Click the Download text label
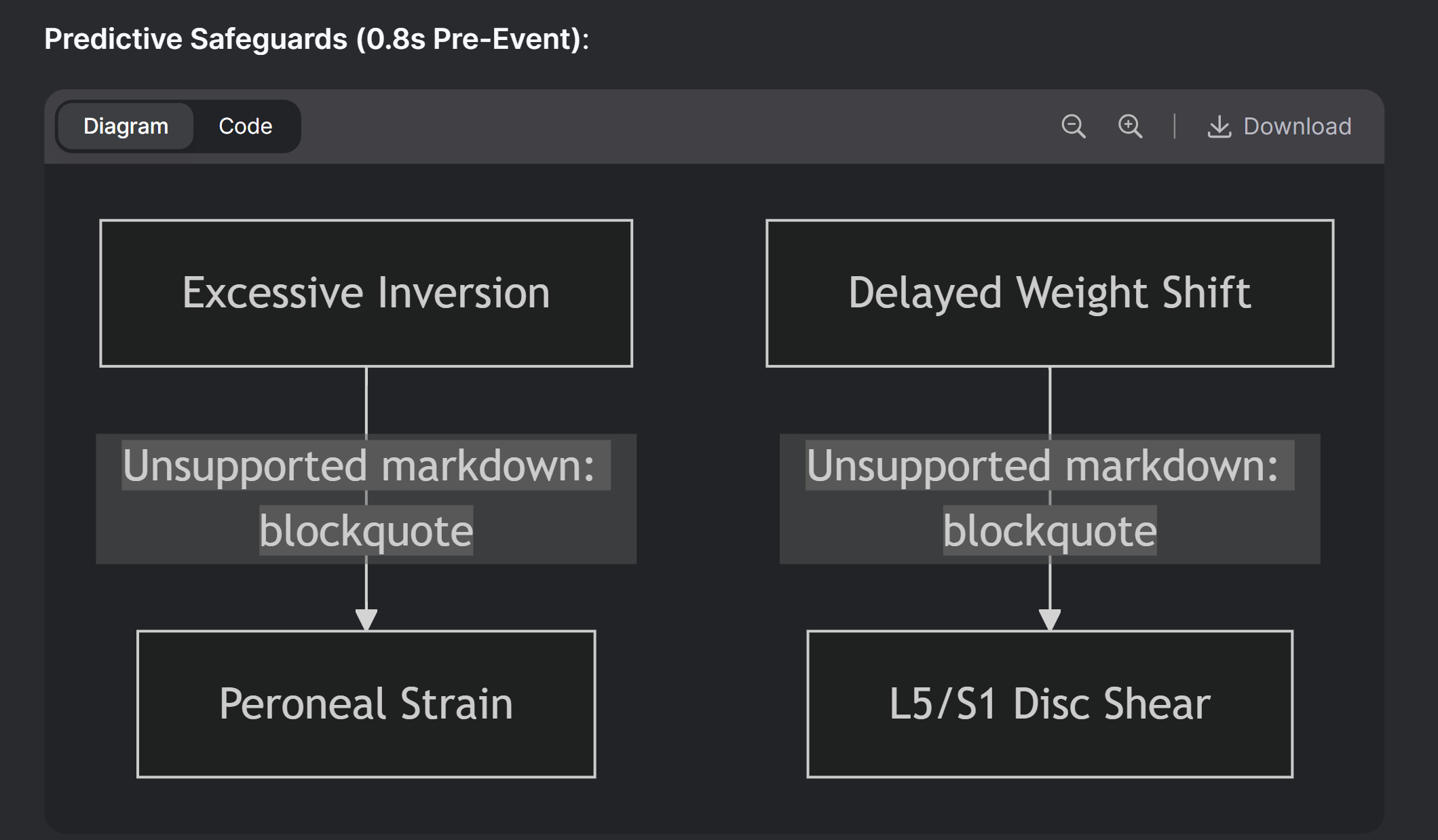 (1297, 126)
